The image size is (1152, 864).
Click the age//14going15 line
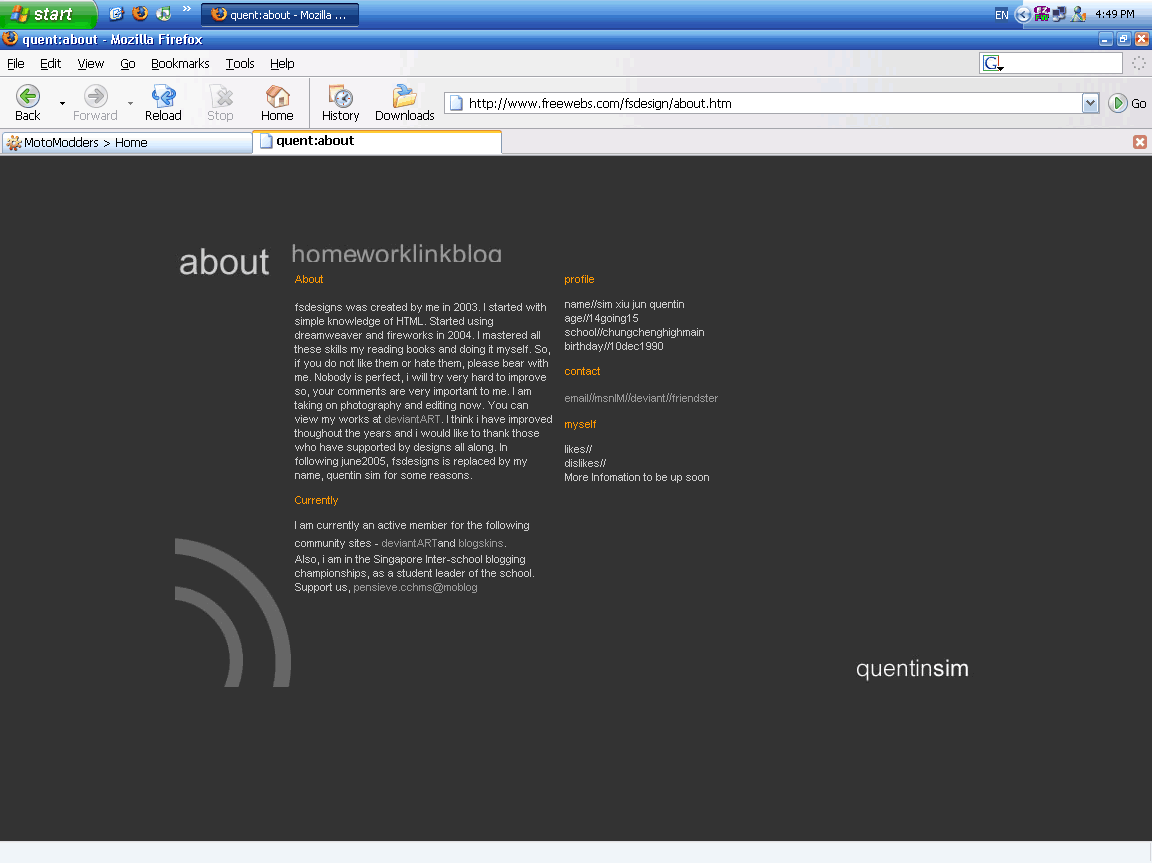point(601,318)
